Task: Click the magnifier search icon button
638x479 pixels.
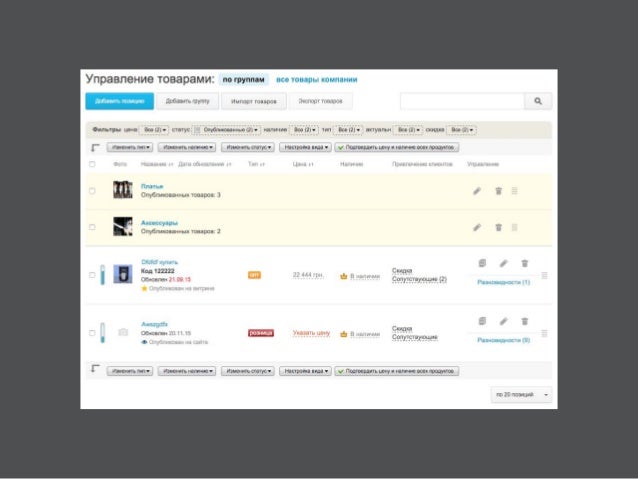Action: [538, 101]
